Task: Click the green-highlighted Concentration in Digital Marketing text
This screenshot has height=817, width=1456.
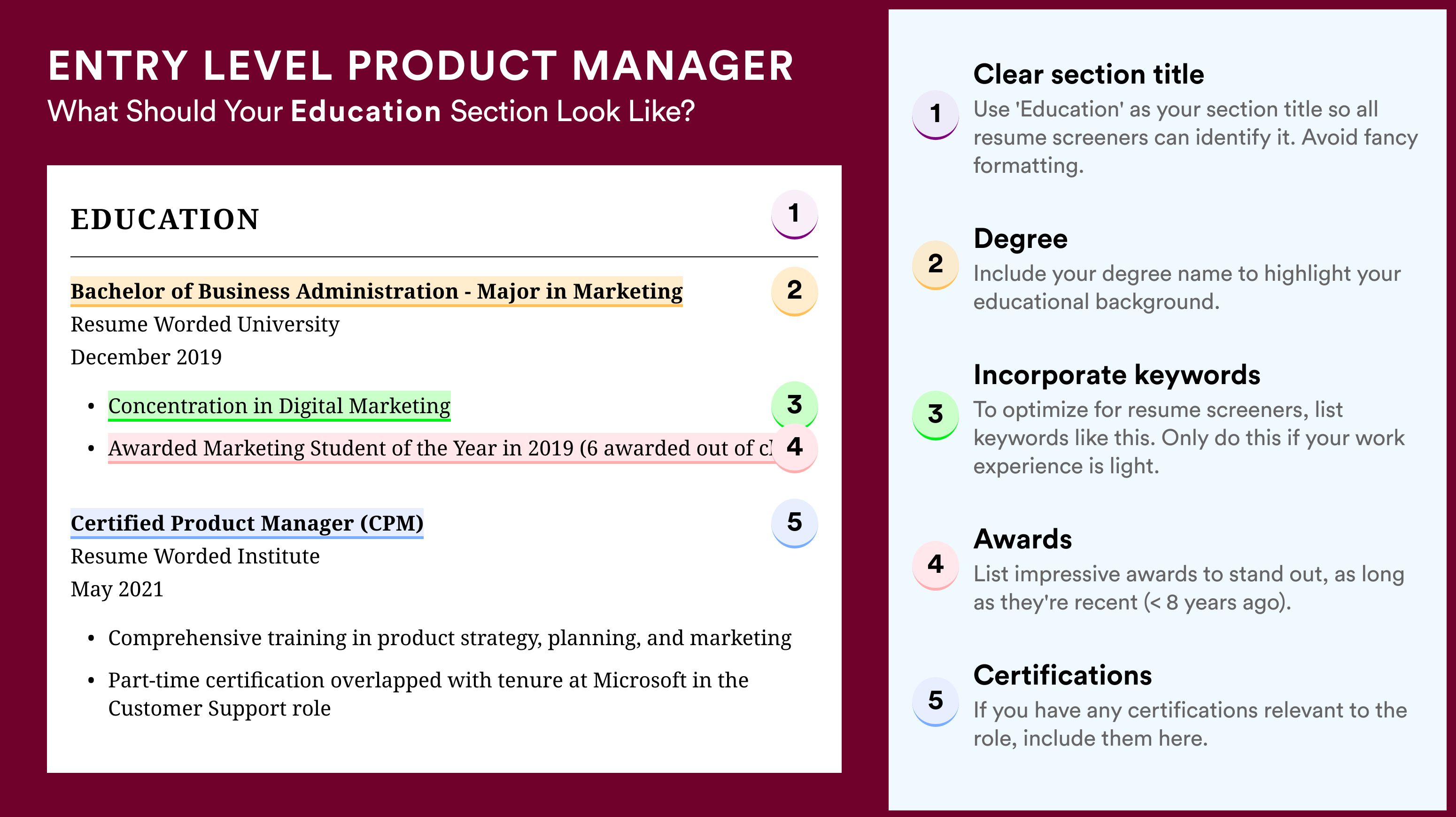Action: (279, 406)
